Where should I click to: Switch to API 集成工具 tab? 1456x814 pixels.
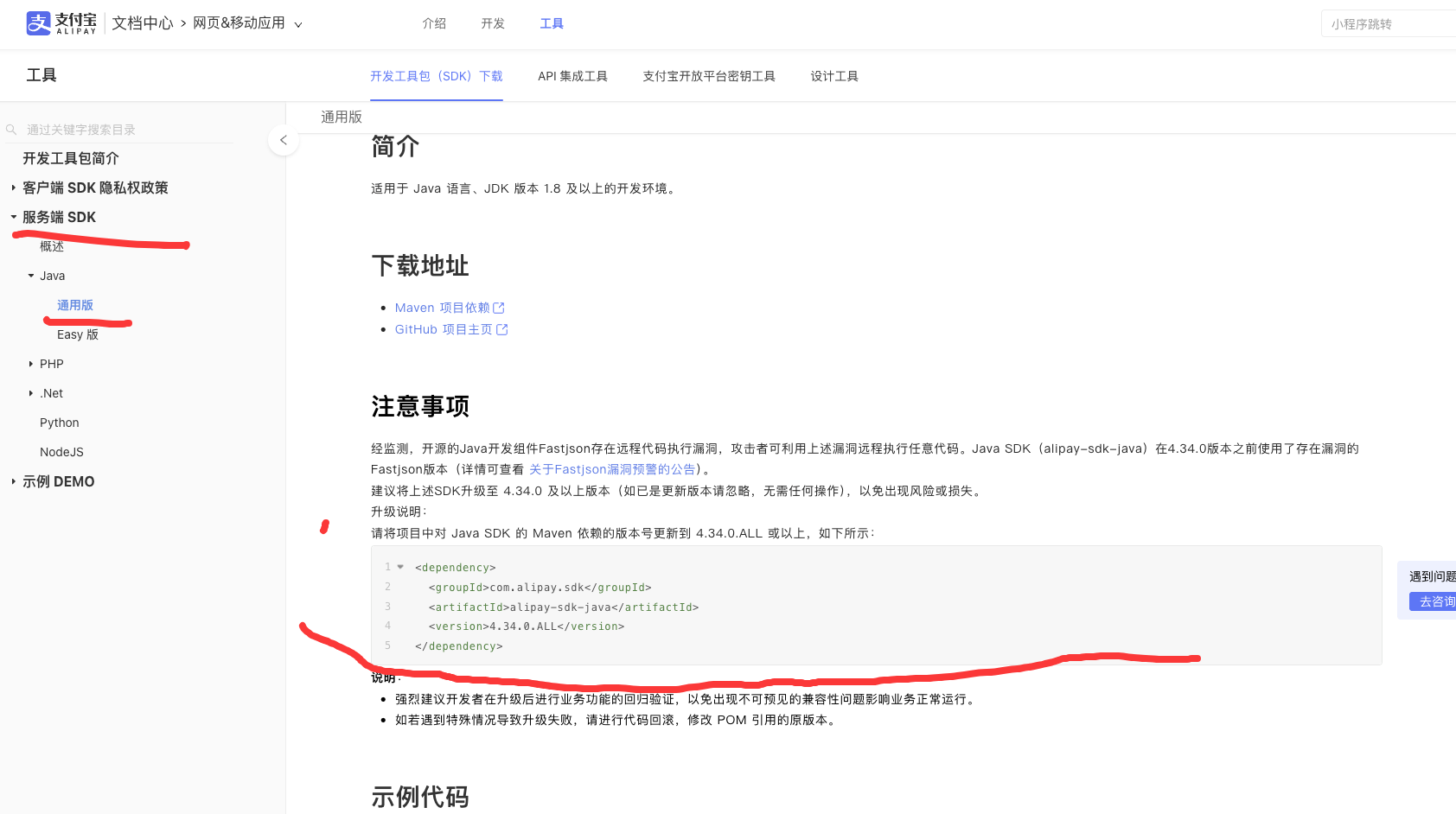point(572,76)
